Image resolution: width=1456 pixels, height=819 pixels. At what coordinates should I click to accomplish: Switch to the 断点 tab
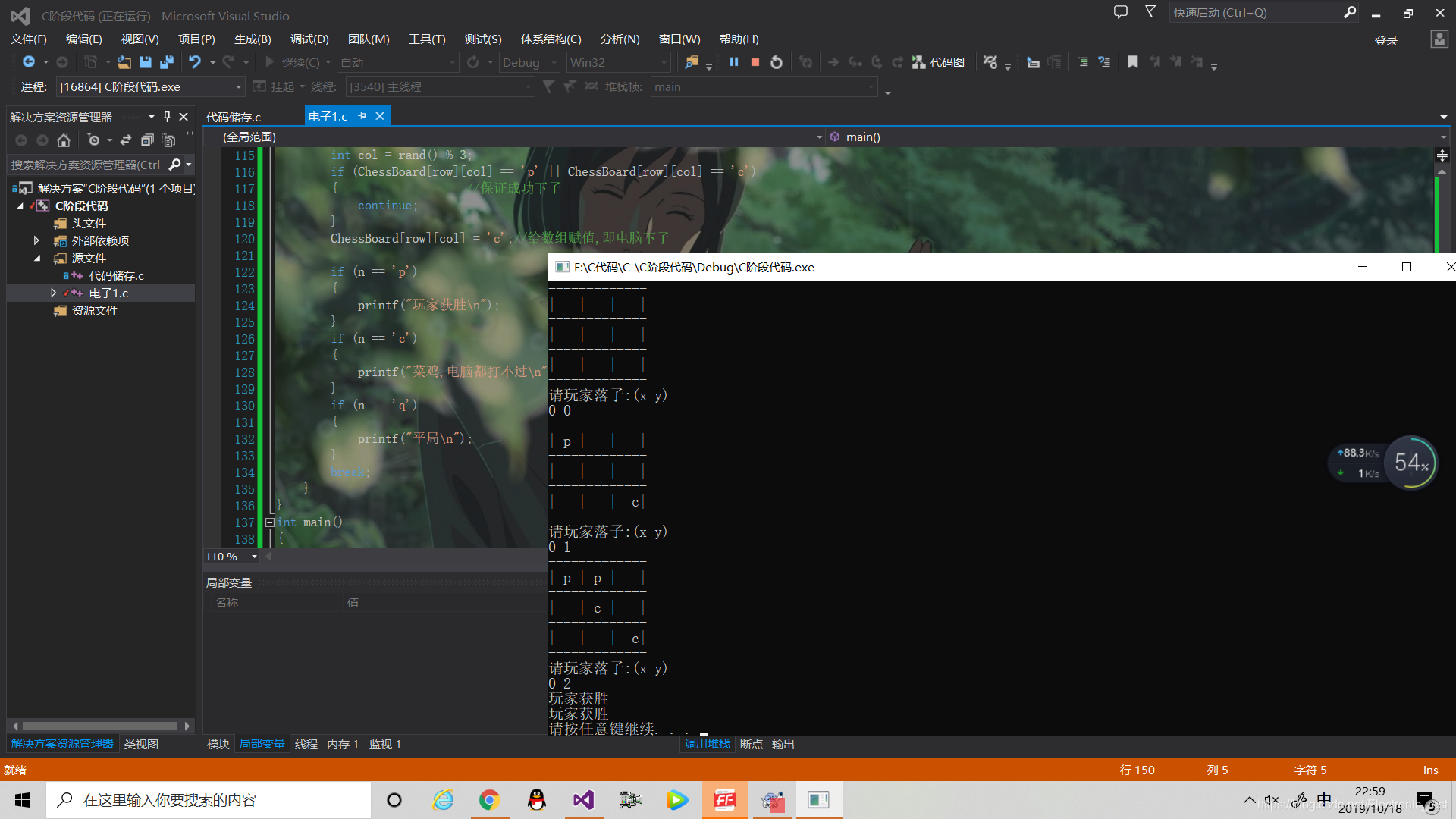tap(751, 744)
